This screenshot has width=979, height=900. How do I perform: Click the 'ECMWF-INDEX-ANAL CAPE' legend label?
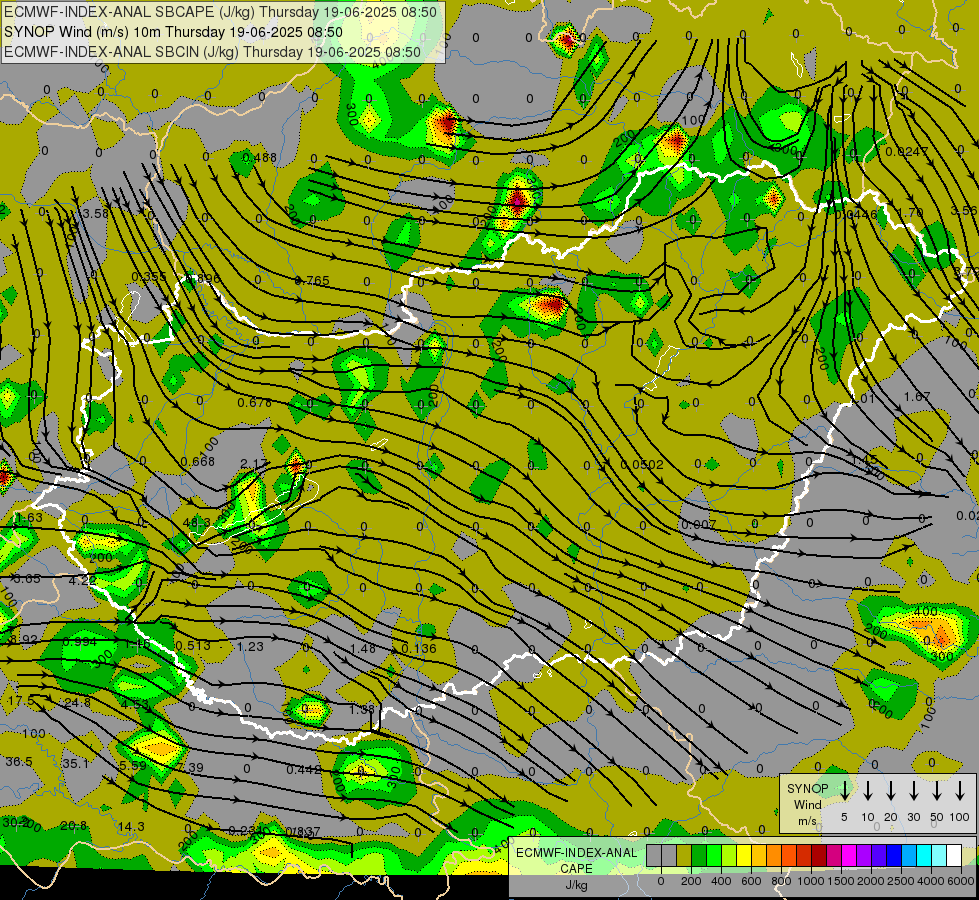[576, 860]
